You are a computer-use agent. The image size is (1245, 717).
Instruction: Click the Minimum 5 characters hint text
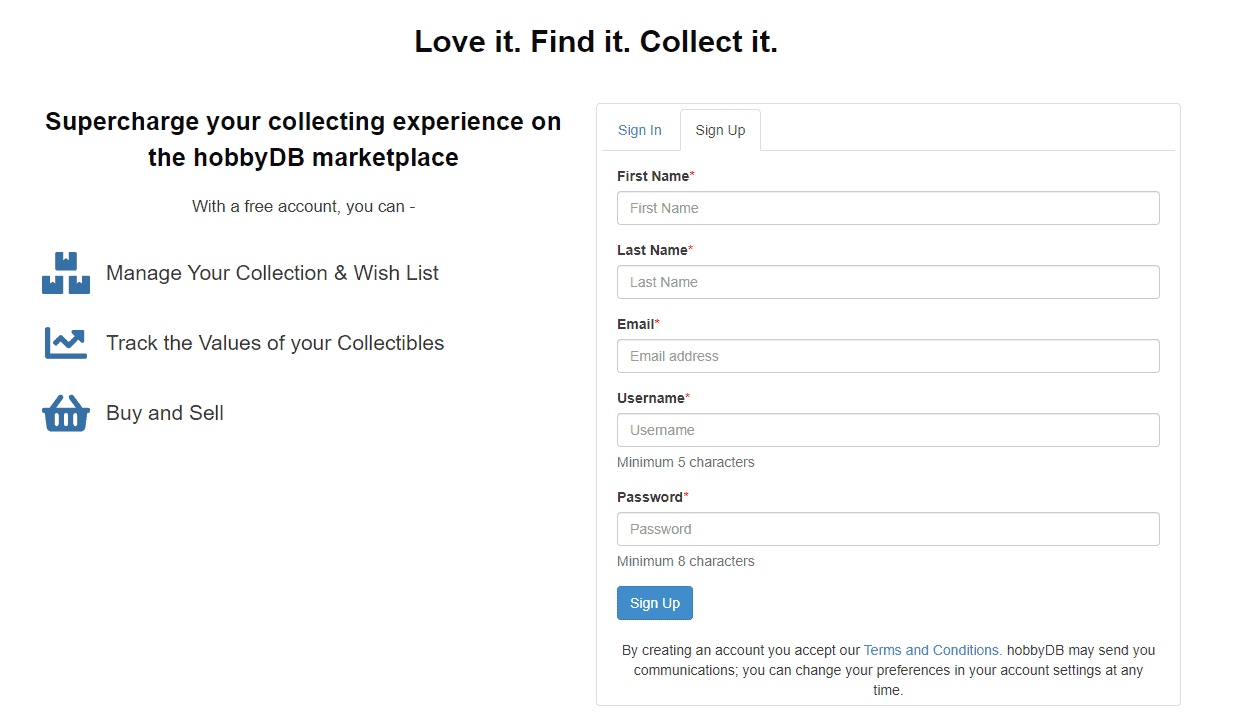[686, 461]
